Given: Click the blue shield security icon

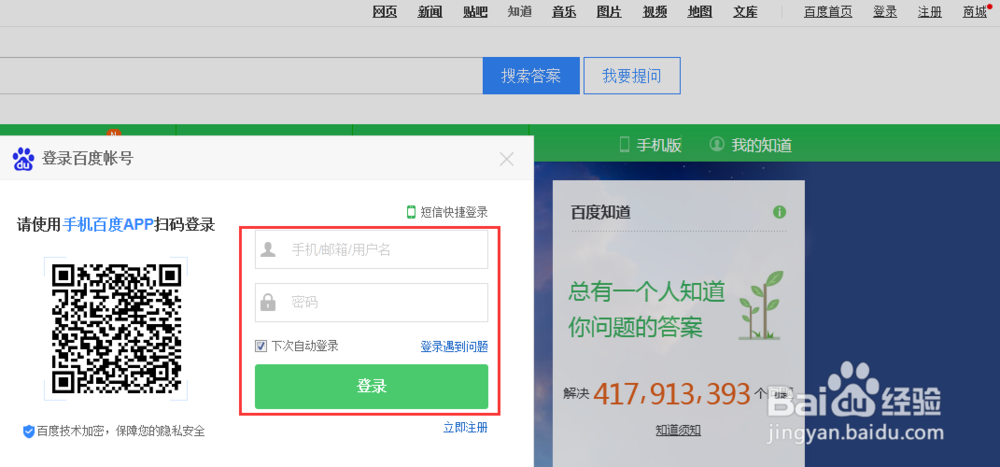Looking at the screenshot, I should coord(29,431).
